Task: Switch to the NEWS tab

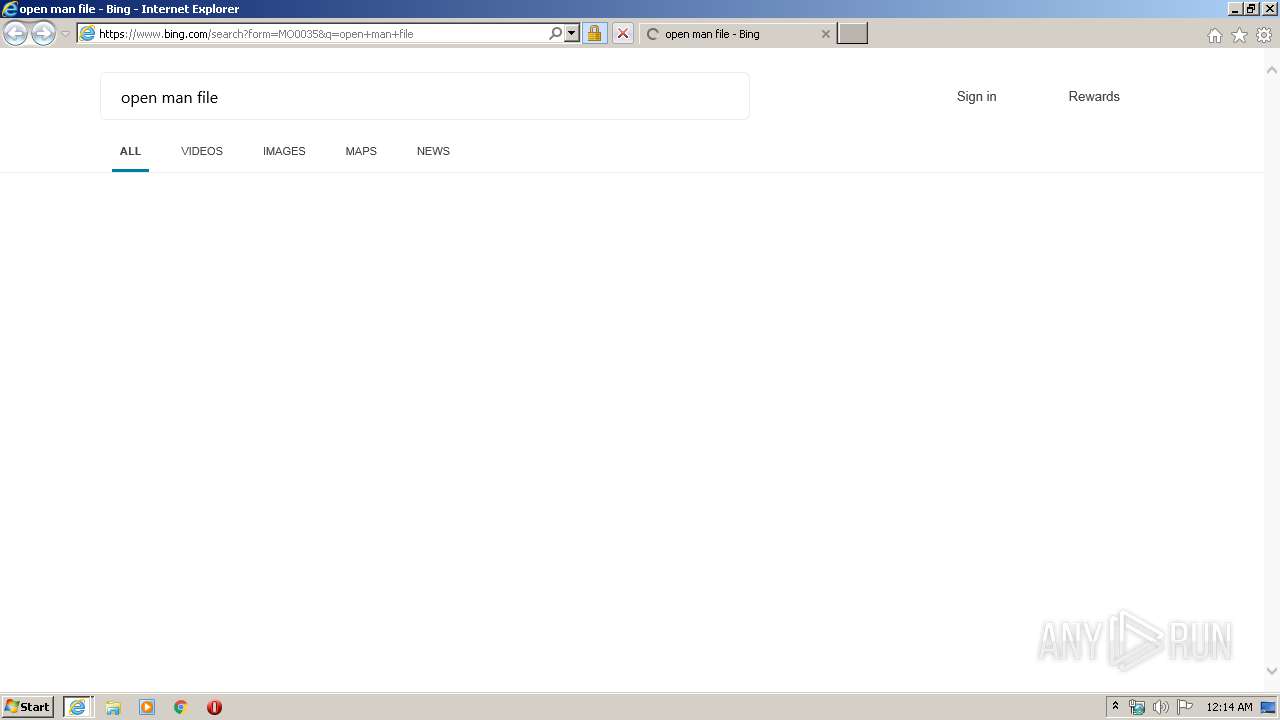Action: coord(433,151)
